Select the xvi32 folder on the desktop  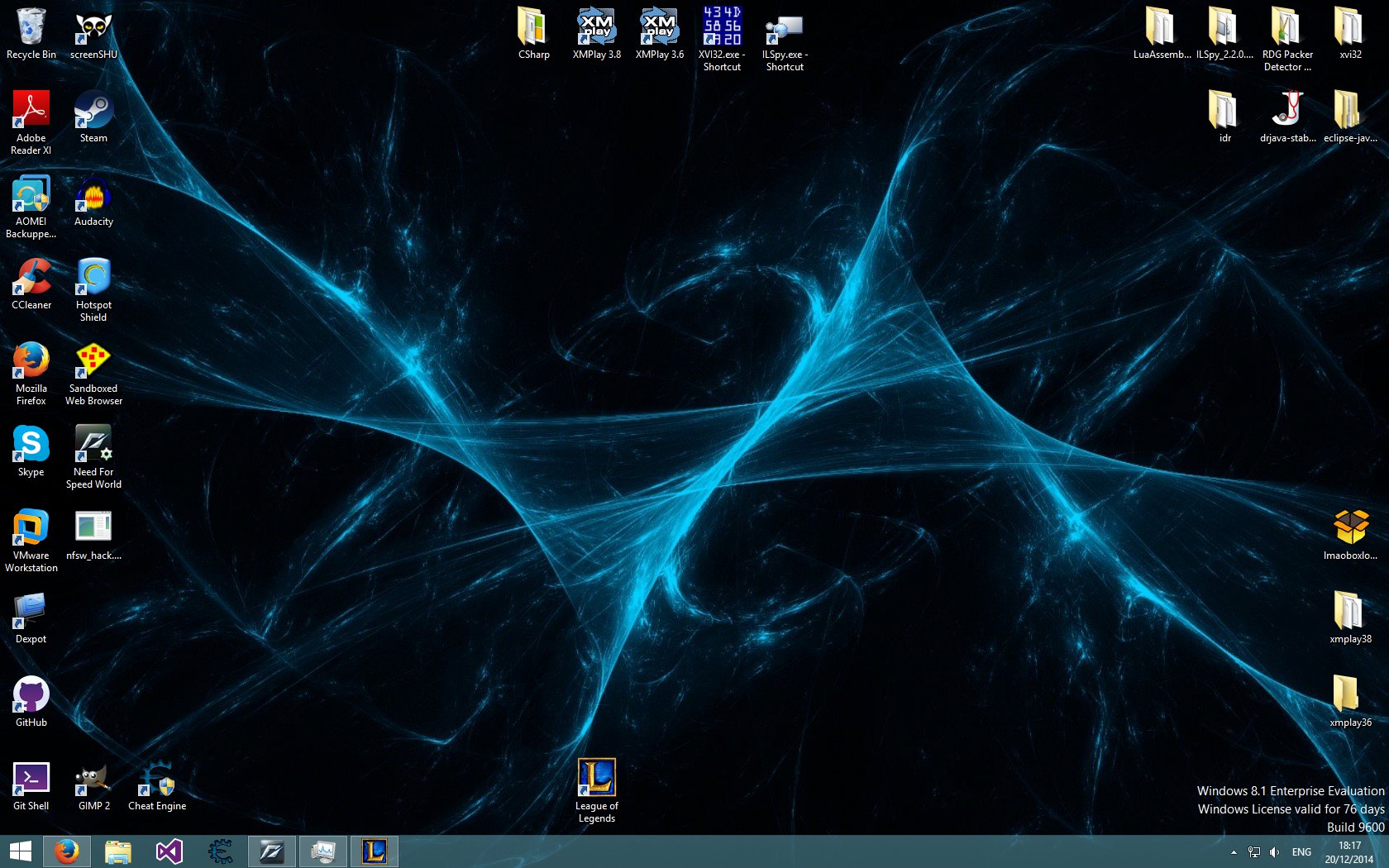pos(1350,34)
